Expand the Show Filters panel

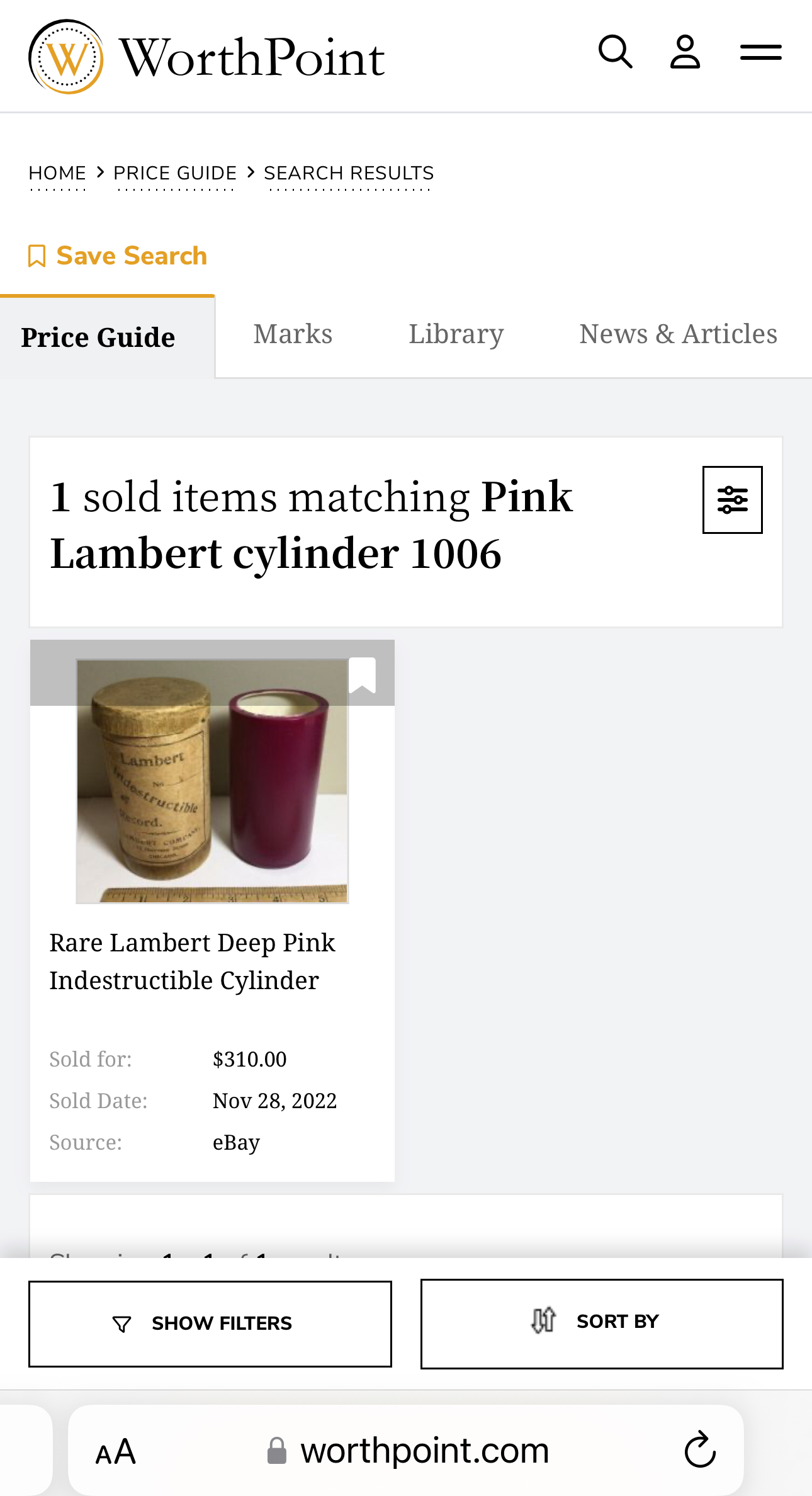[x=210, y=1323]
